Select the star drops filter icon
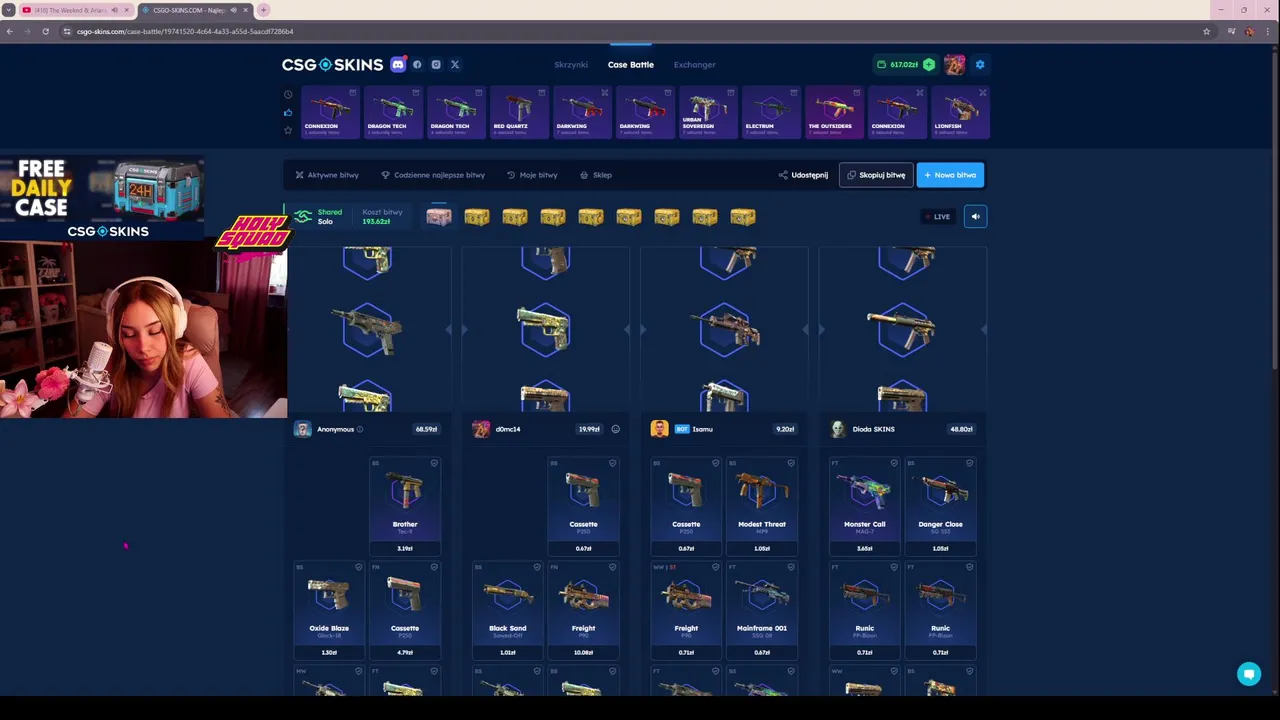Image resolution: width=1280 pixels, height=720 pixels. coord(288,130)
